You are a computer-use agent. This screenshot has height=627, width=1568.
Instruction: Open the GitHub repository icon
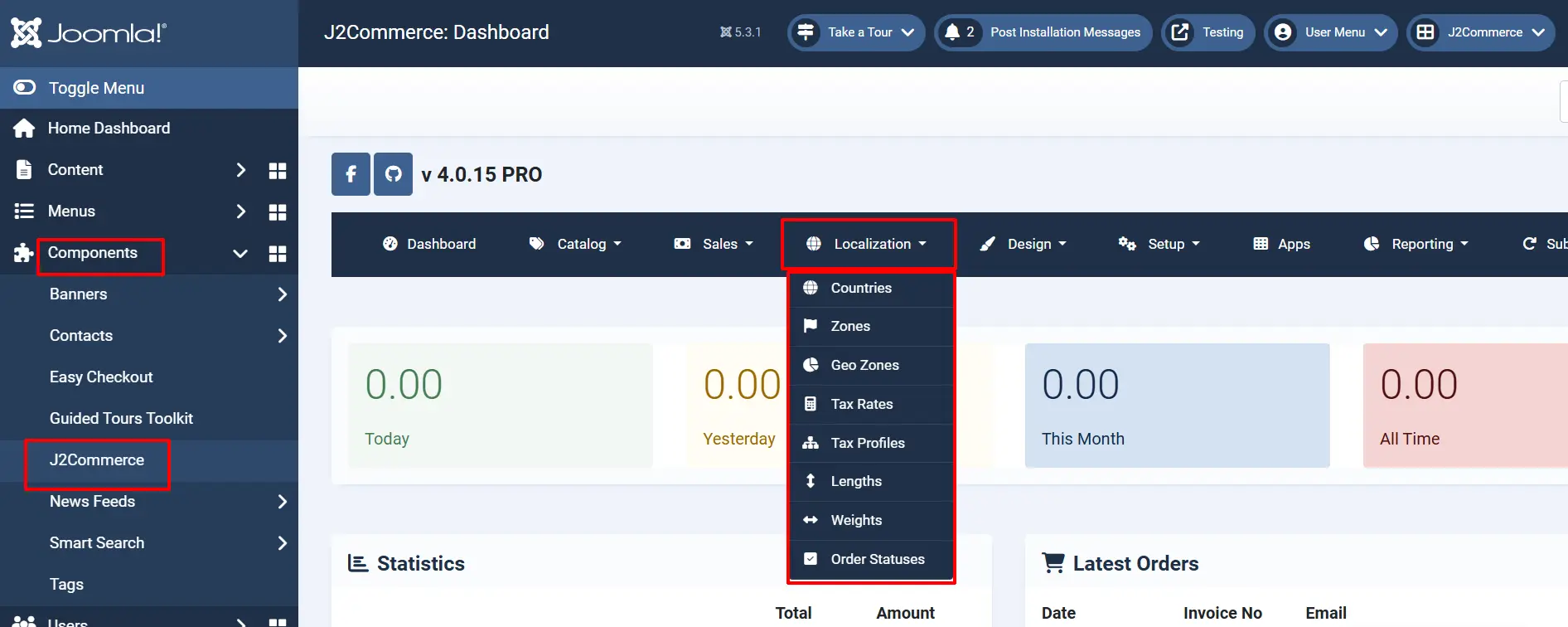(x=393, y=174)
